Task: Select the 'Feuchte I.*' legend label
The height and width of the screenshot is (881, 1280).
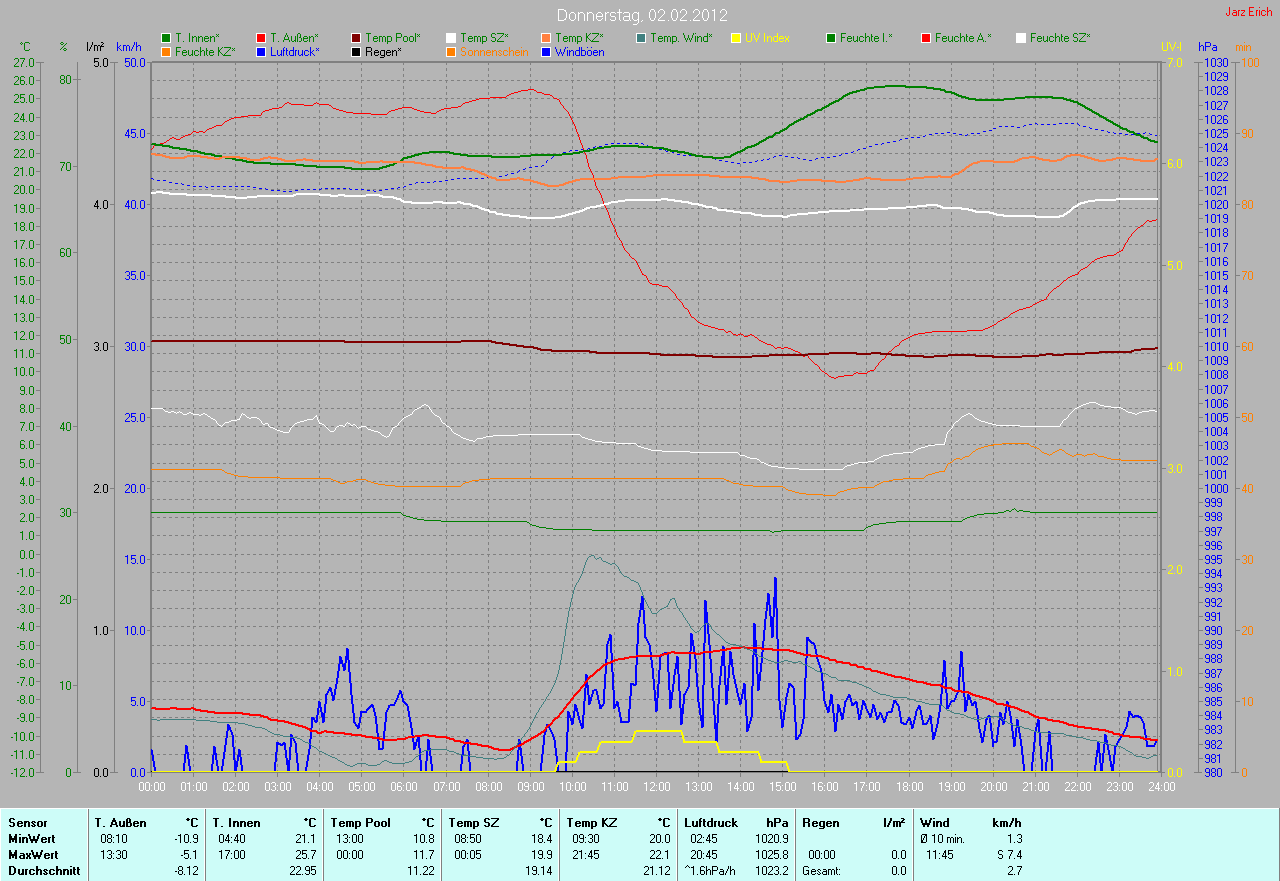Action: tap(866, 38)
